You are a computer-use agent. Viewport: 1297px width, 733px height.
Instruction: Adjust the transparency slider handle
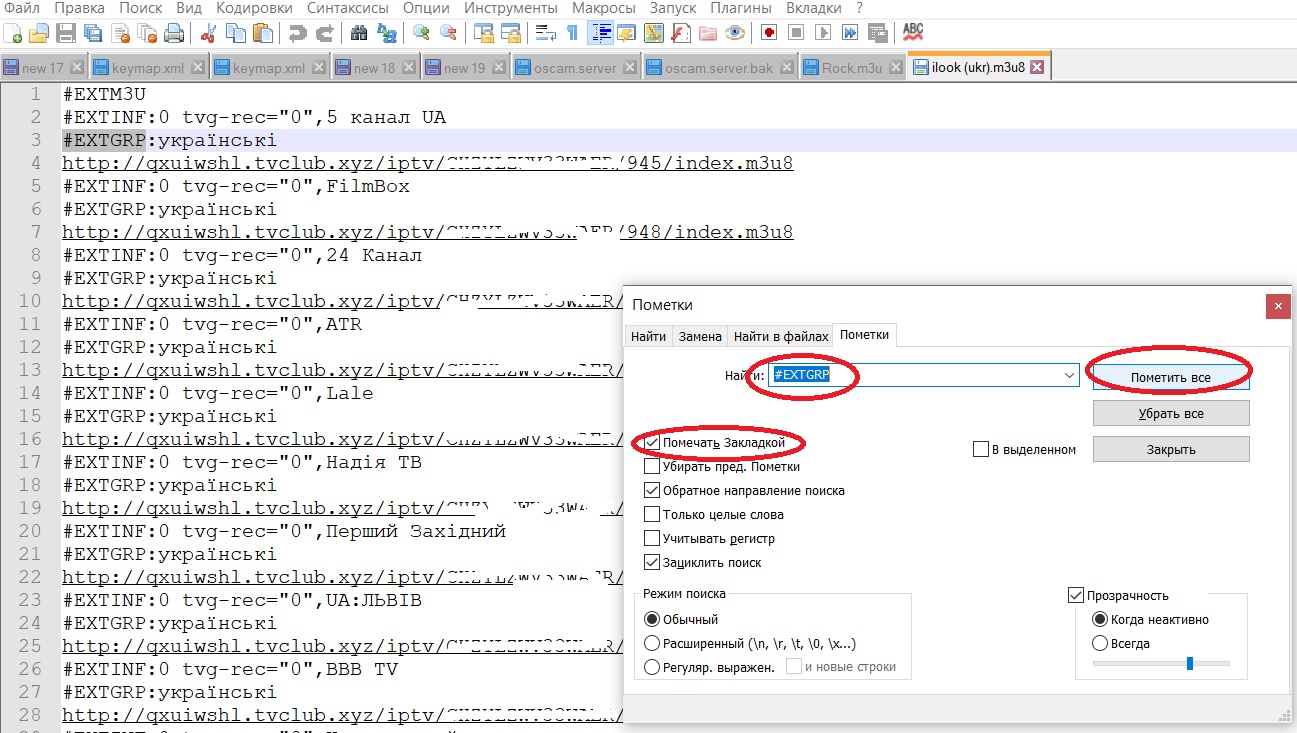tap(1189, 663)
